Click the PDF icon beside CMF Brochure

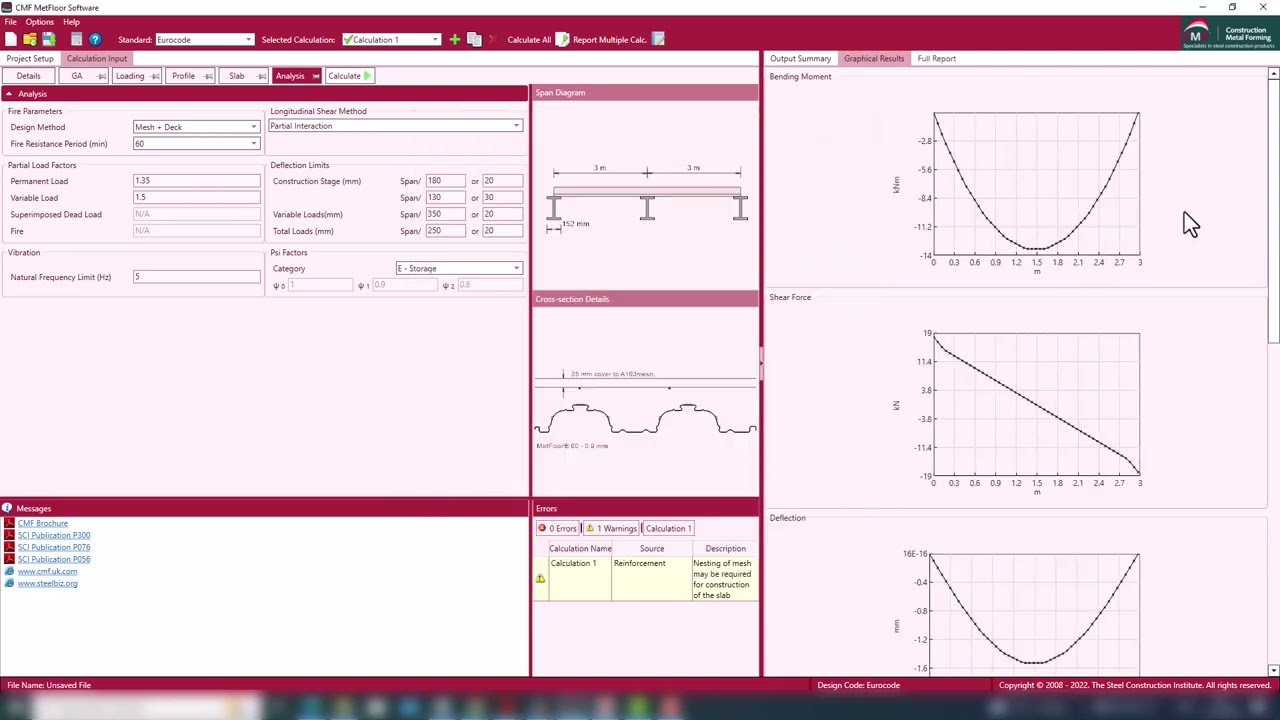[10, 523]
